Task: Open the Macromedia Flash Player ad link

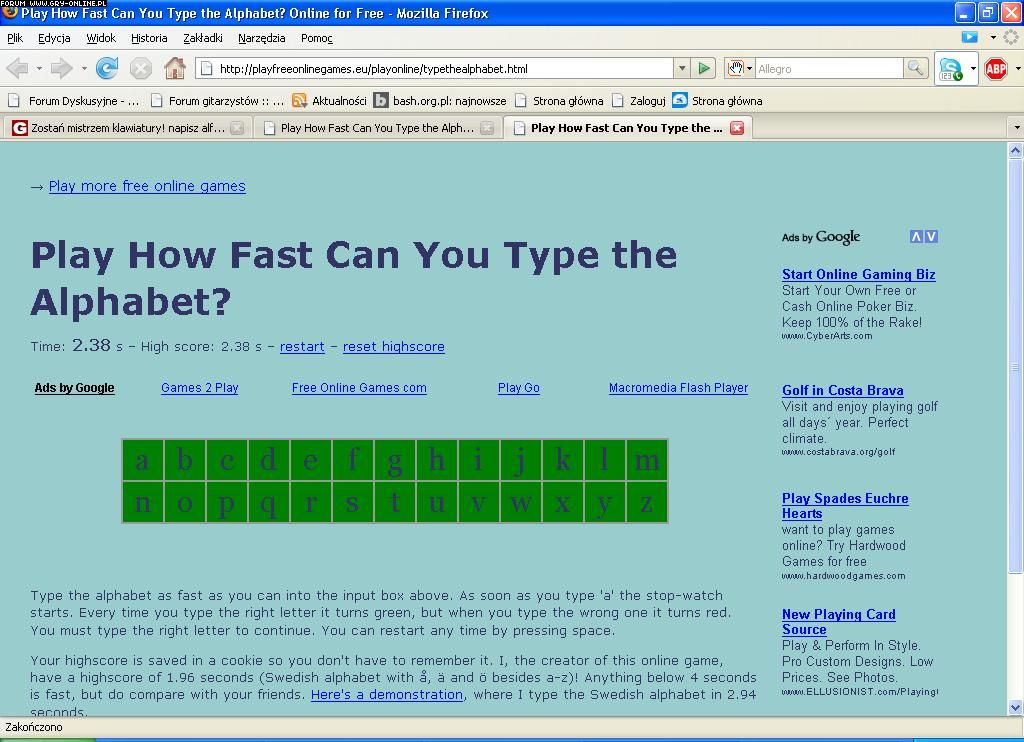Action: pos(679,387)
